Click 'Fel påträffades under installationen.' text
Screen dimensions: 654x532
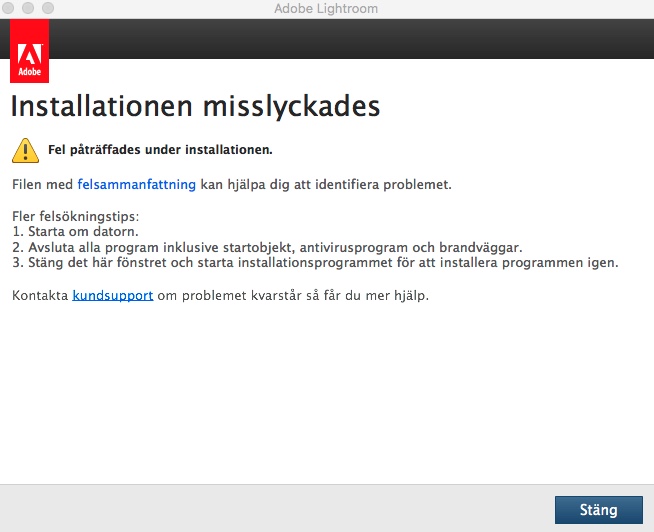coord(160,150)
